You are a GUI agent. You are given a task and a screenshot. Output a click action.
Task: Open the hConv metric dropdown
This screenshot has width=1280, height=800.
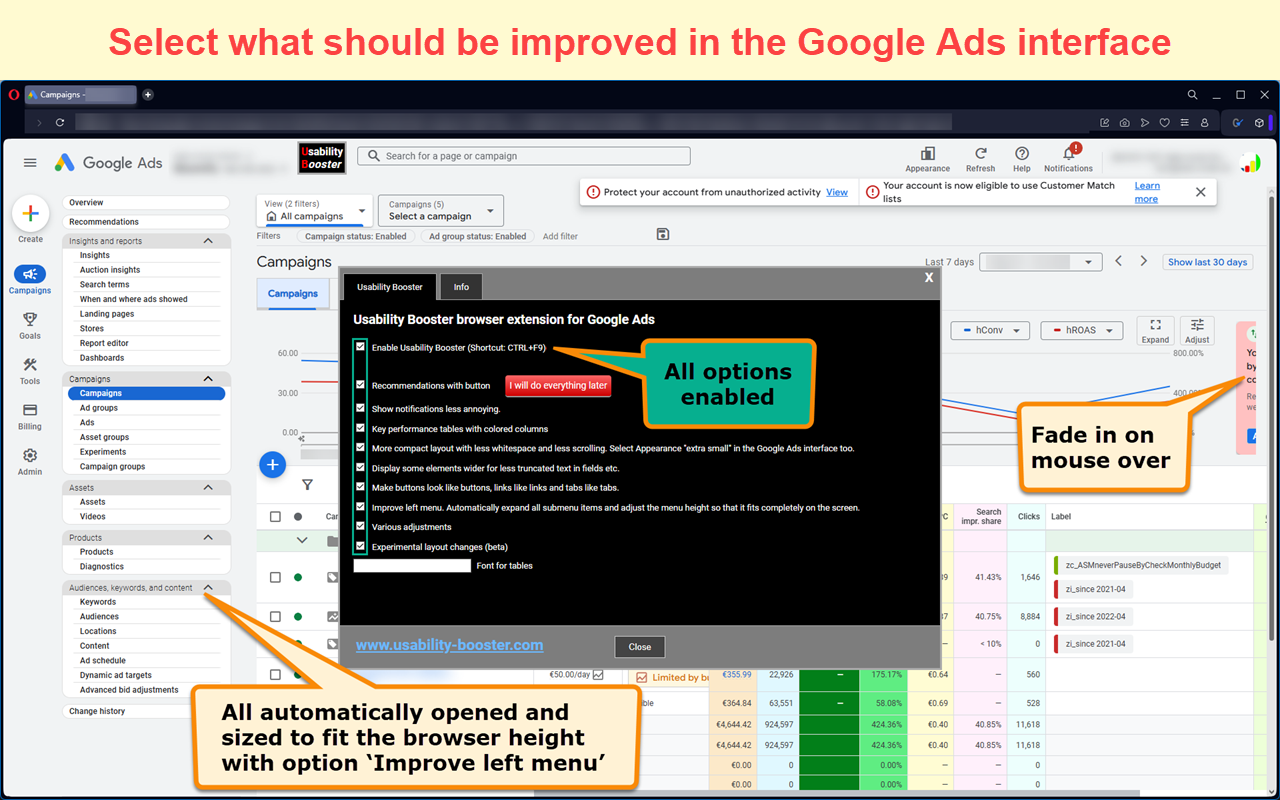pyautogui.click(x=990, y=330)
